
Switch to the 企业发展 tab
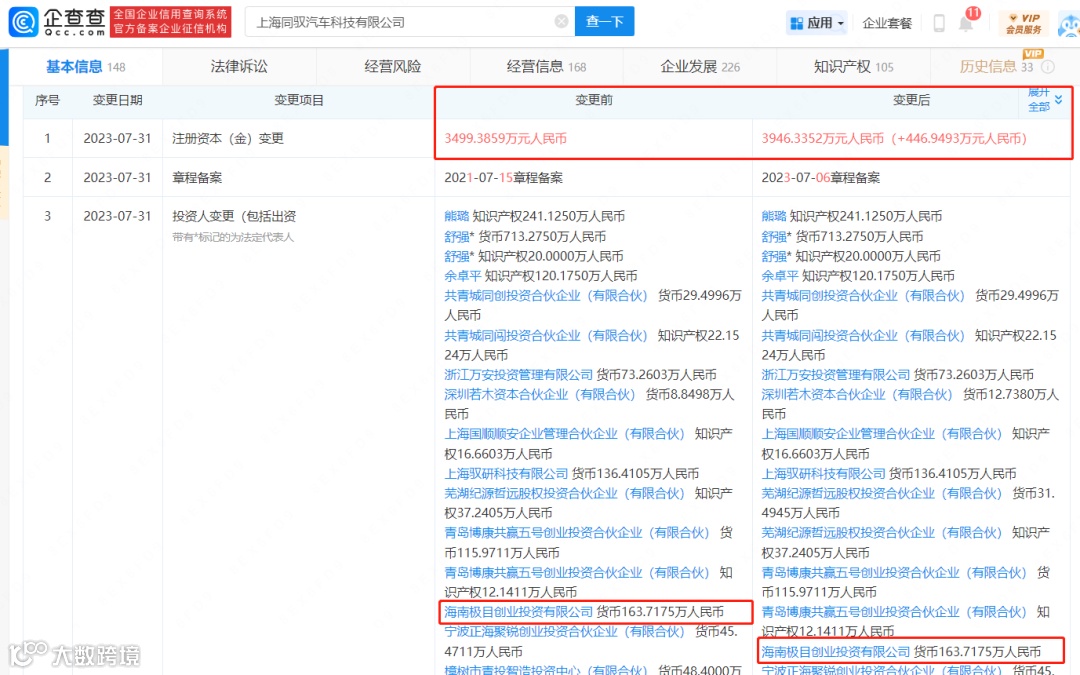point(700,67)
